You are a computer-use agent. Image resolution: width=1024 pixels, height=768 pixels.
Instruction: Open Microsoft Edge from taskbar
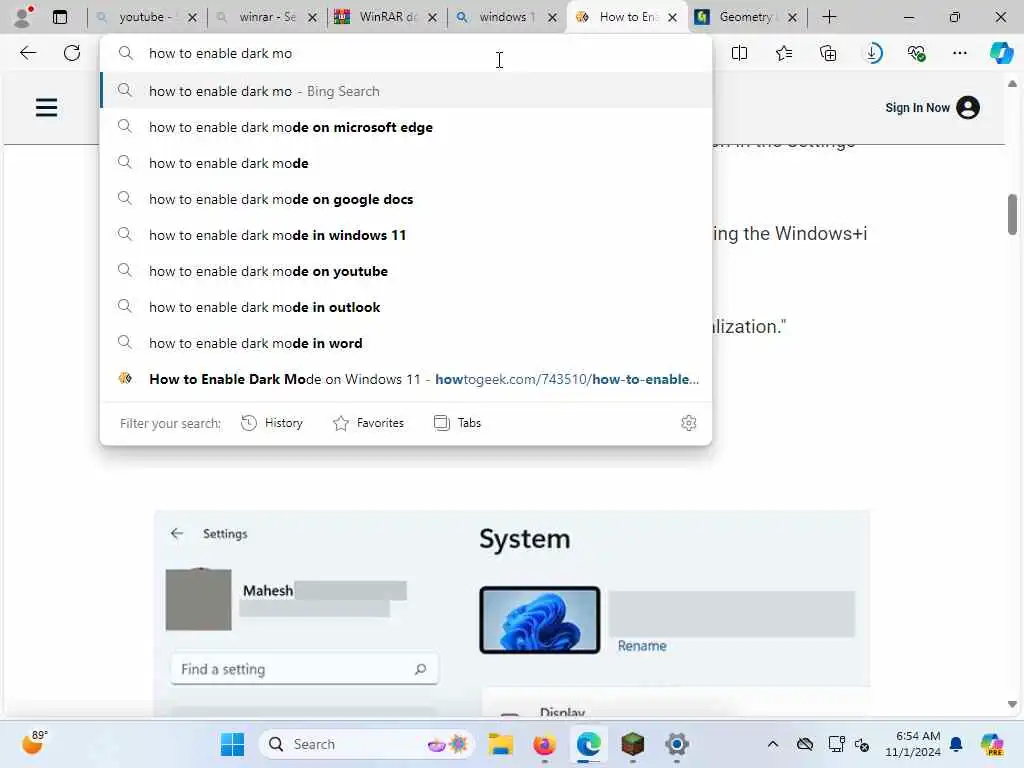(588, 744)
